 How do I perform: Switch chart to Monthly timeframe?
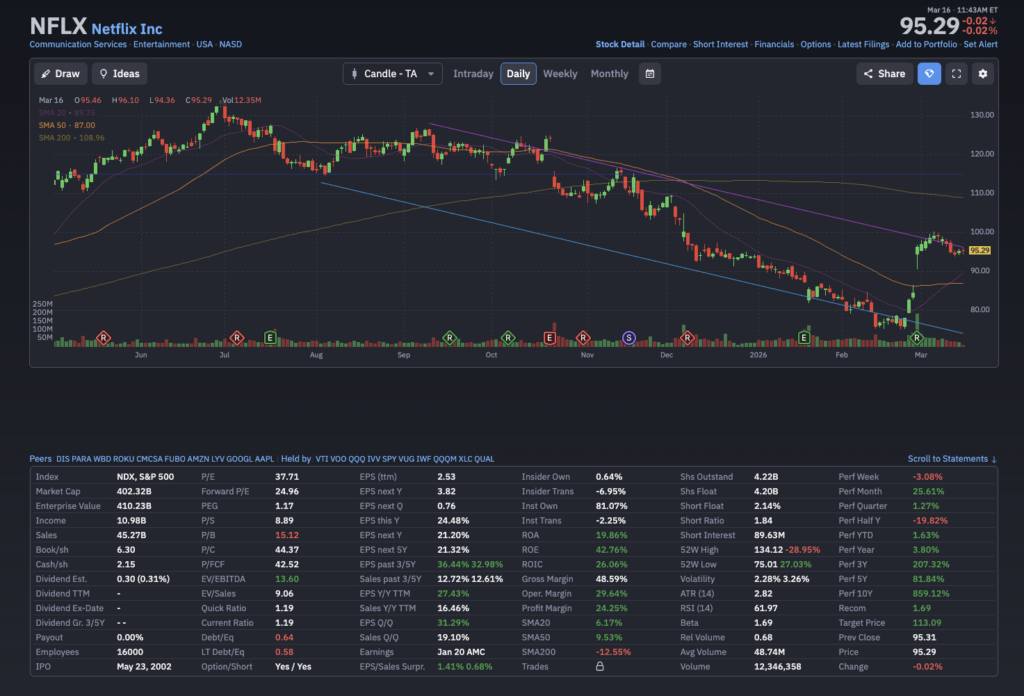click(609, 74)
